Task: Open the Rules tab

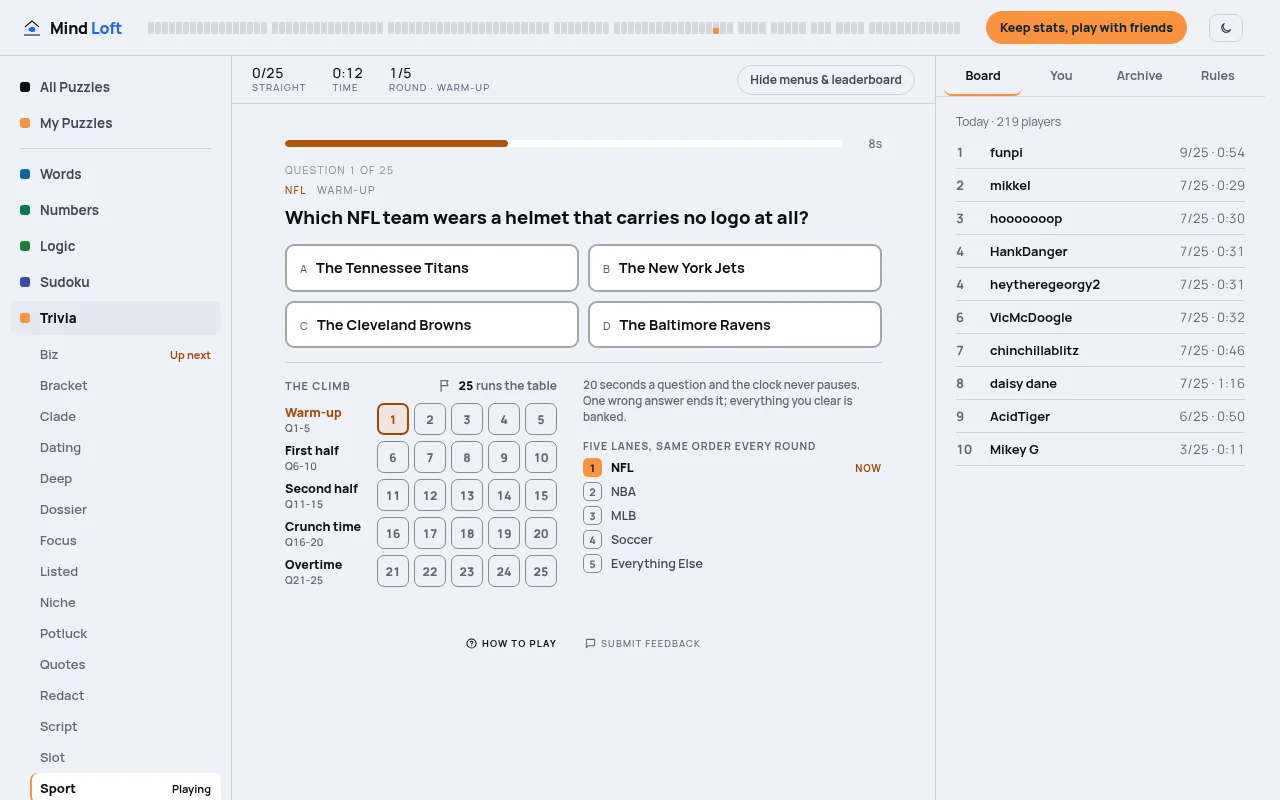Action: point(1217,76)
